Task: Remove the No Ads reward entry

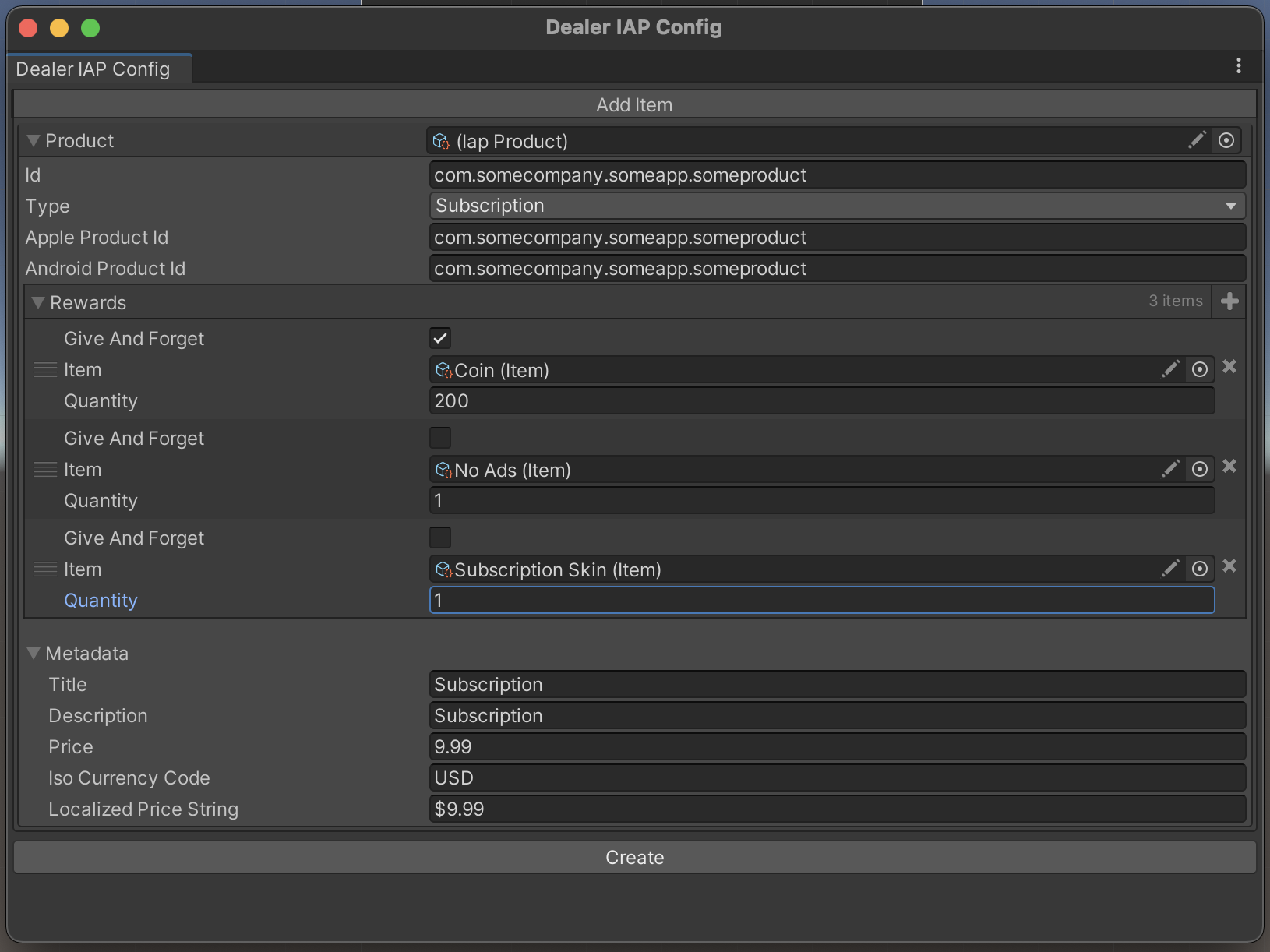Action: click(1229, 466)
